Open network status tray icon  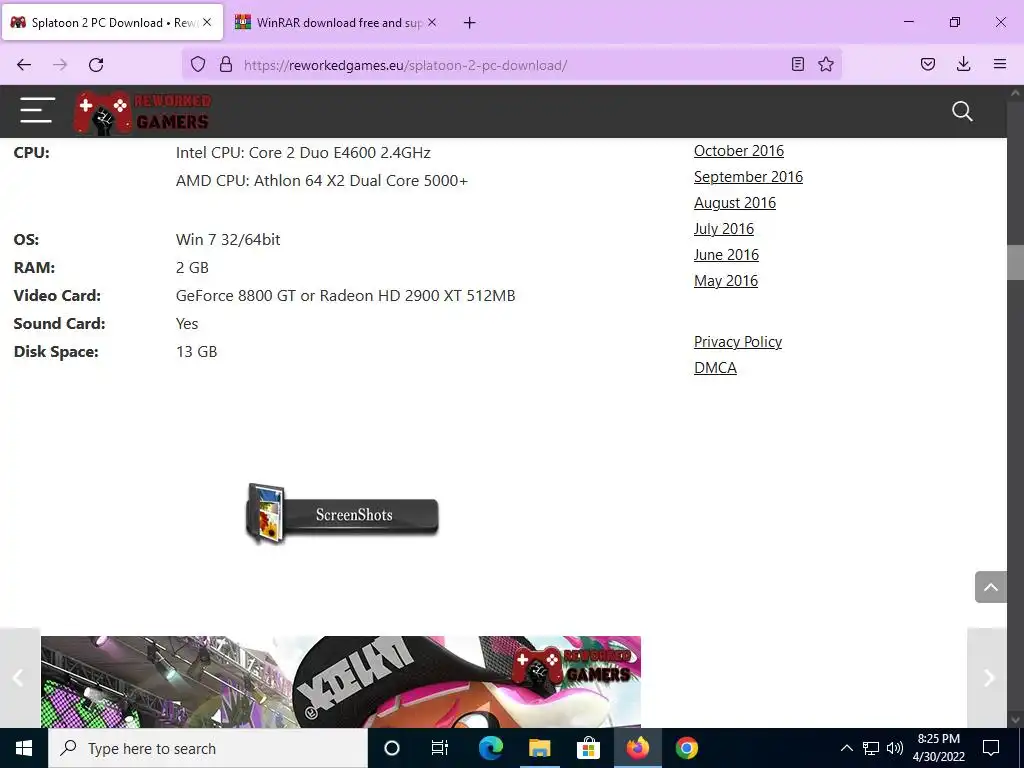pyautogui.click(x=871, y=748)
